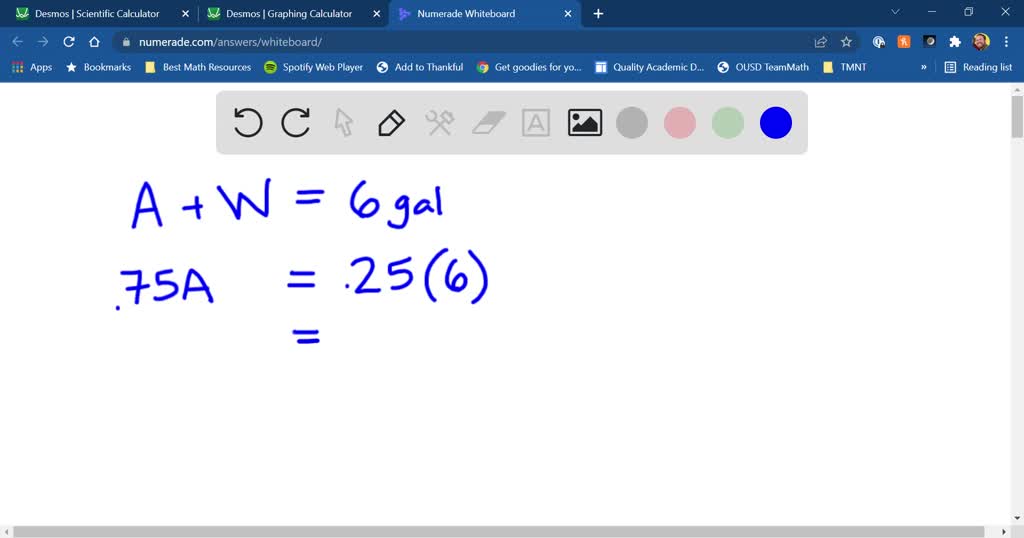This screenshot has height=538, width=1024.
Task: Click the horizontal scrollbar right arrow
Action: pyautogui.click(x=1004, y=531)
